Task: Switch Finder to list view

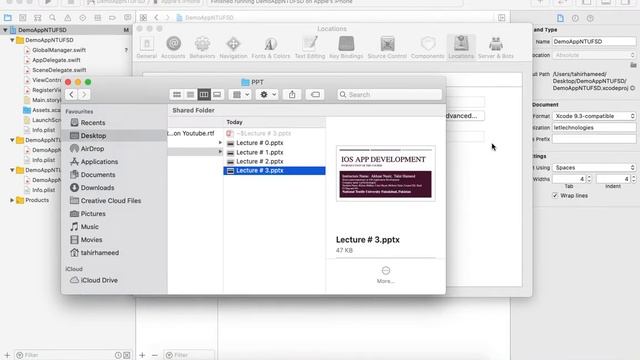Action: 190,95
